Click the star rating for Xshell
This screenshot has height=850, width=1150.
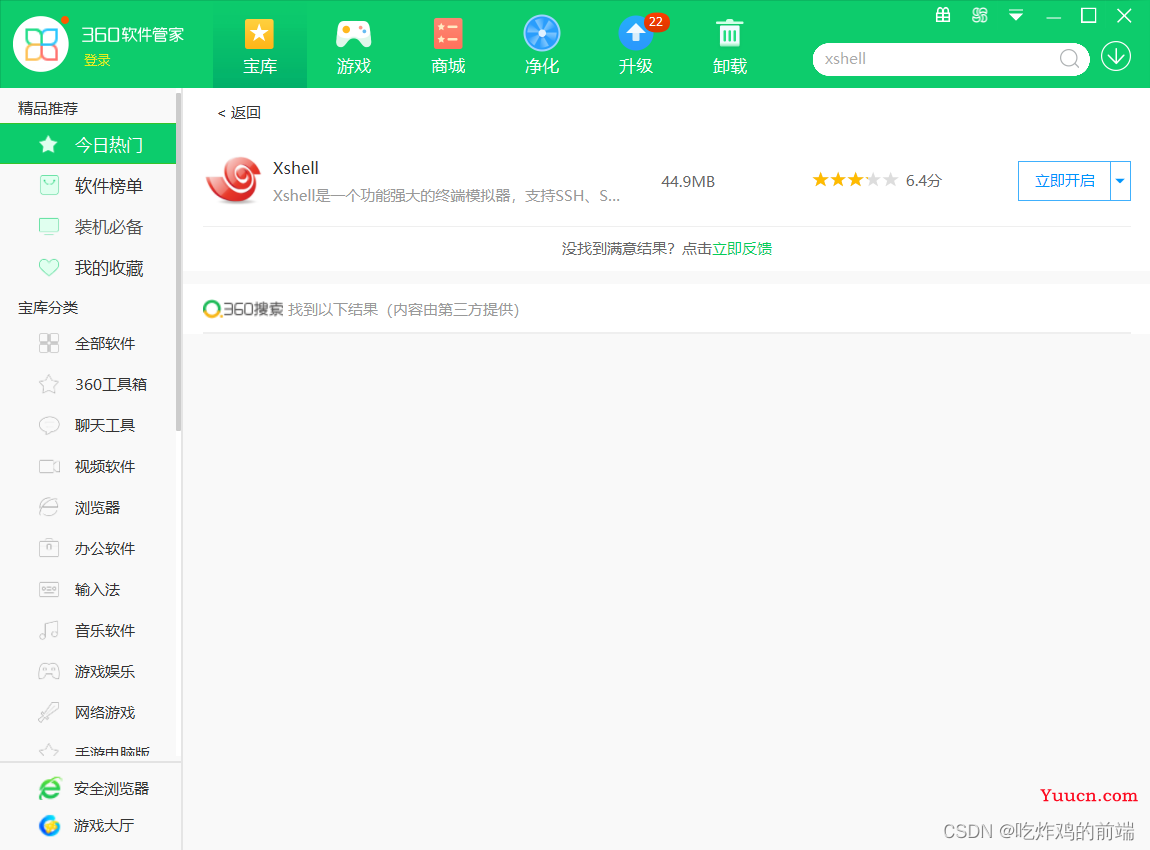pyautogui.click(x=854, y=180)
